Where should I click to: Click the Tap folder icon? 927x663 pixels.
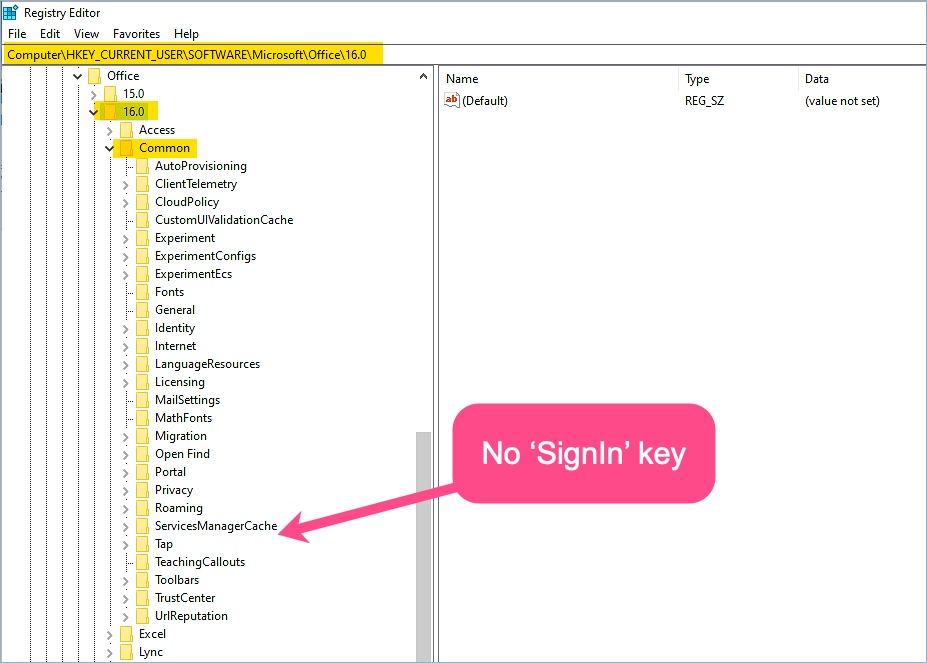[x=142, y=544]
